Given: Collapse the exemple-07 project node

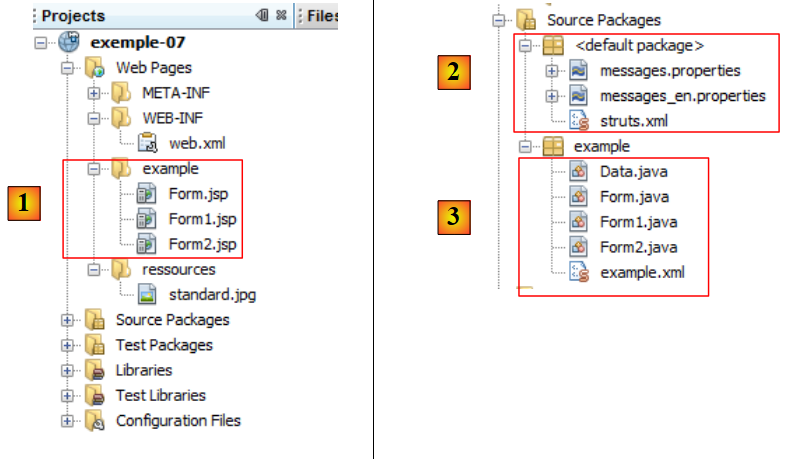Looking at the screenshot, I should (x=41, y=43).
